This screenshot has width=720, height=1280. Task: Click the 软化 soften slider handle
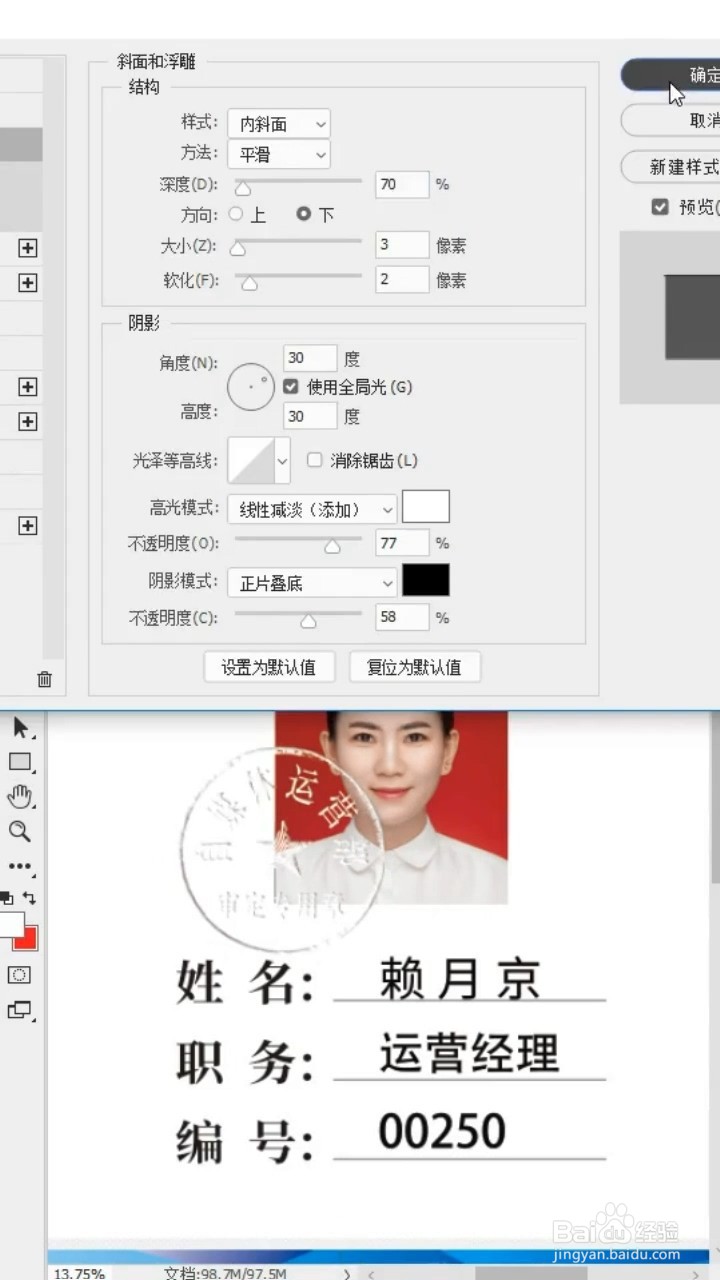click(249, 283)
